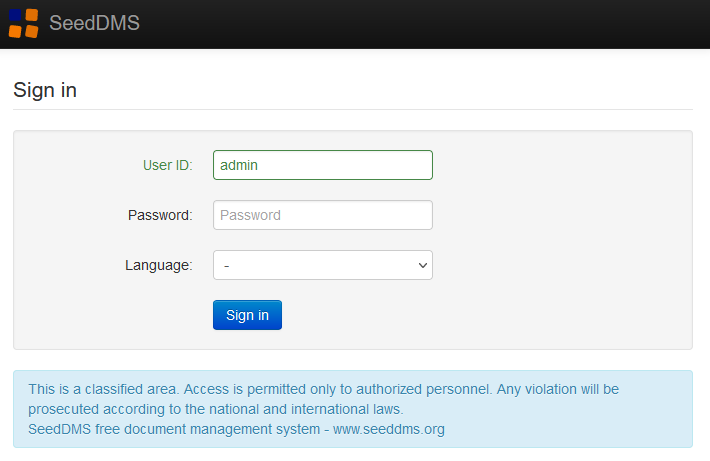The width and height of the screenshot is (710, 461).
Task: Click the Sign in page heading
Action: click(45, 90)
